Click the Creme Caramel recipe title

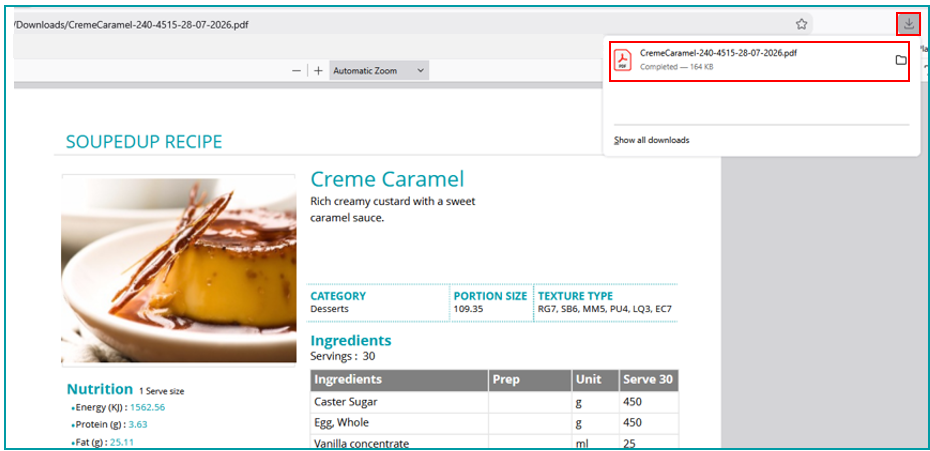tap(387, 179)
